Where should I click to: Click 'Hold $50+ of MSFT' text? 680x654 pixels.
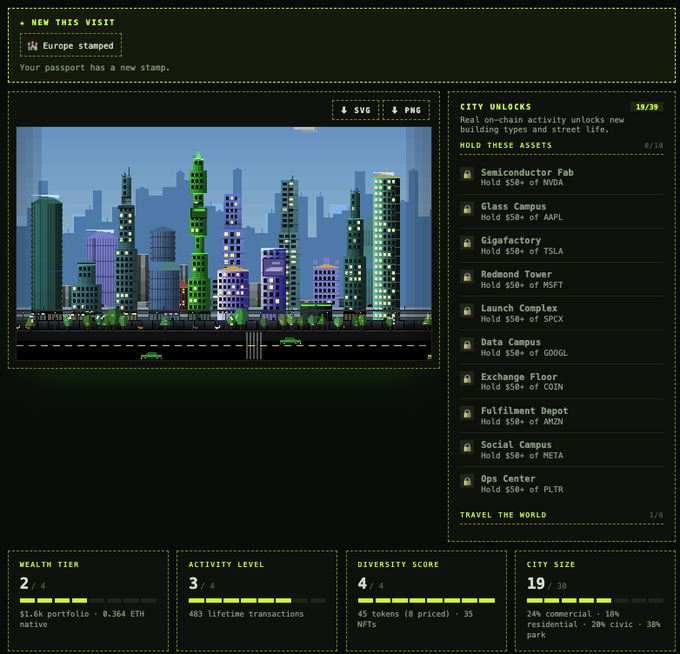(522, 285)
